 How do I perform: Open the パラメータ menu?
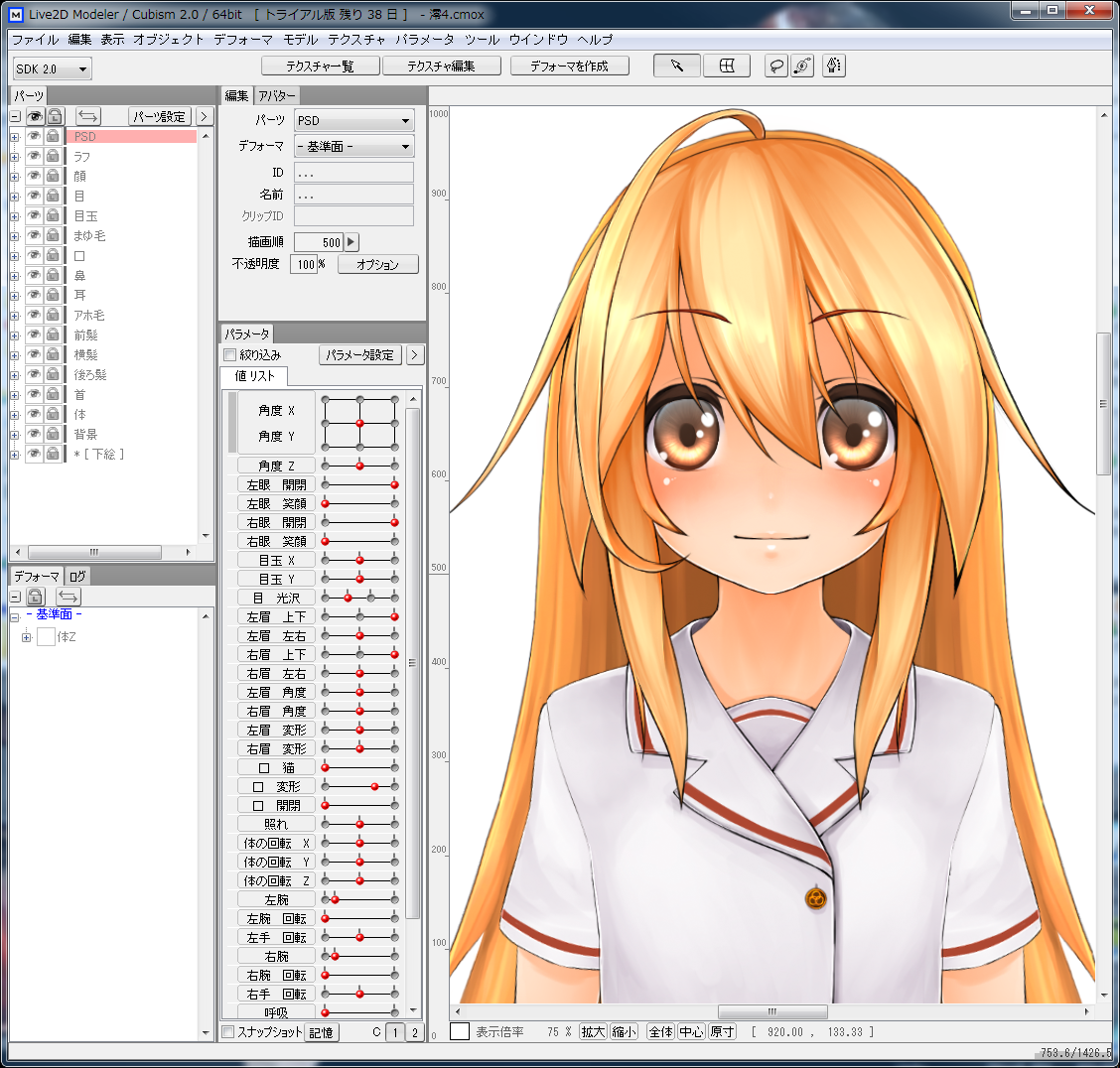pos(425,40)
